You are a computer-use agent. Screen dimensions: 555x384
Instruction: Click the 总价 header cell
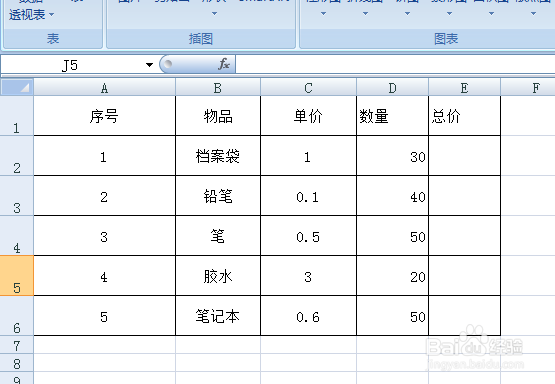tap(464, 116)
